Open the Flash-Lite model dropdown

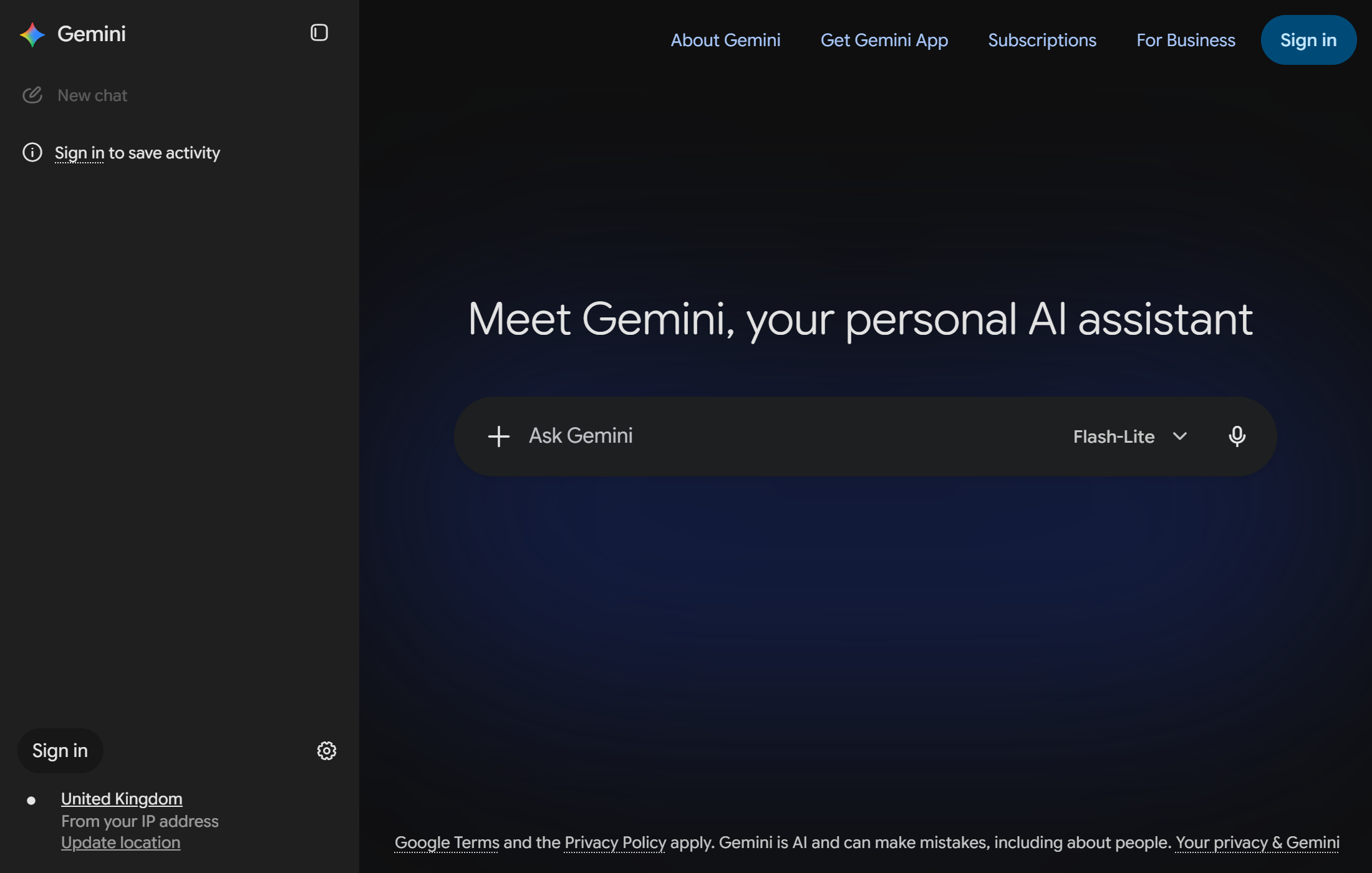pos(1129,436)
